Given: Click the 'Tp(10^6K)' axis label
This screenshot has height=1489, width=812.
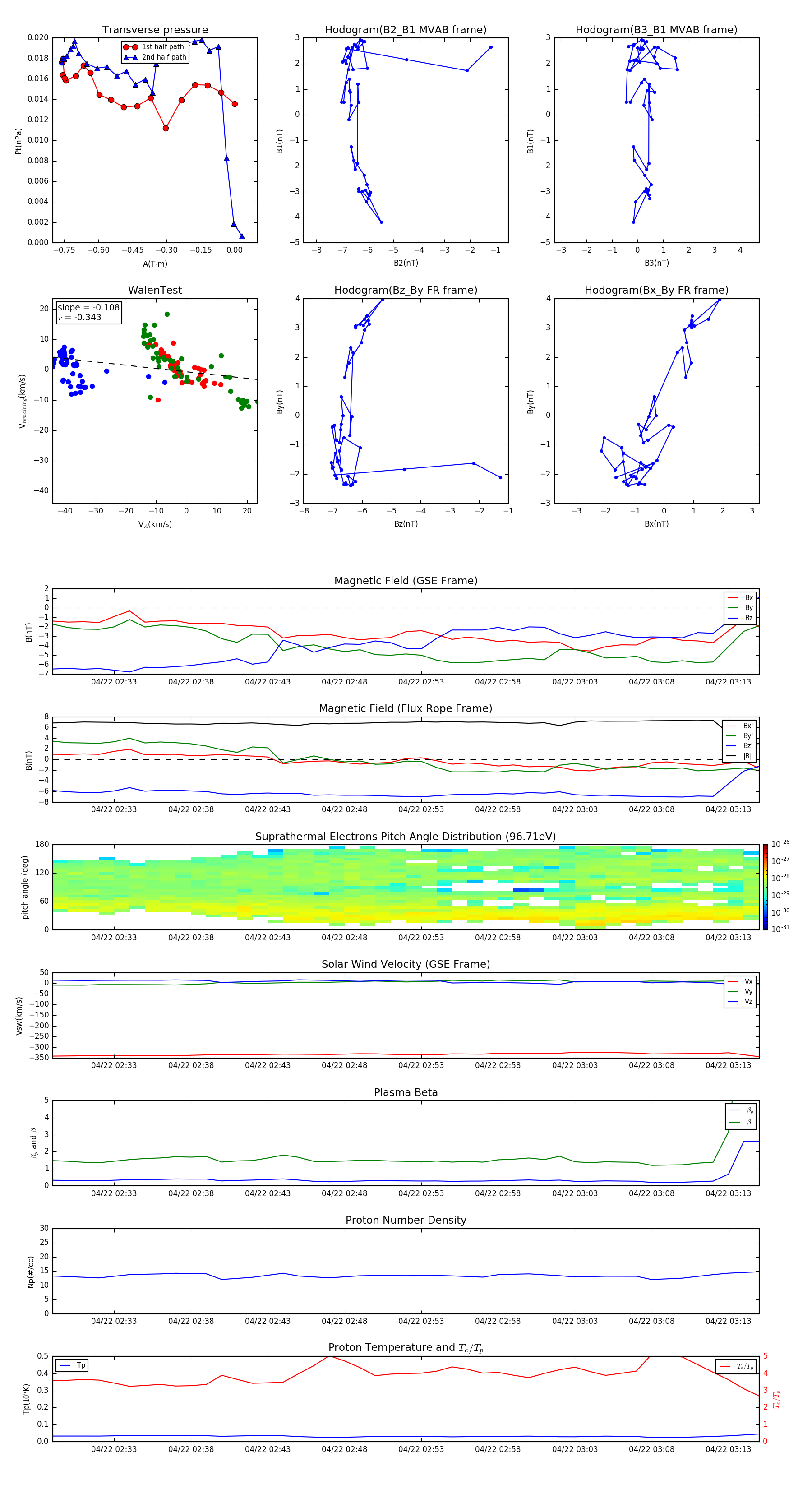Looking at the screenshot, I should (x=26, y=1399).
